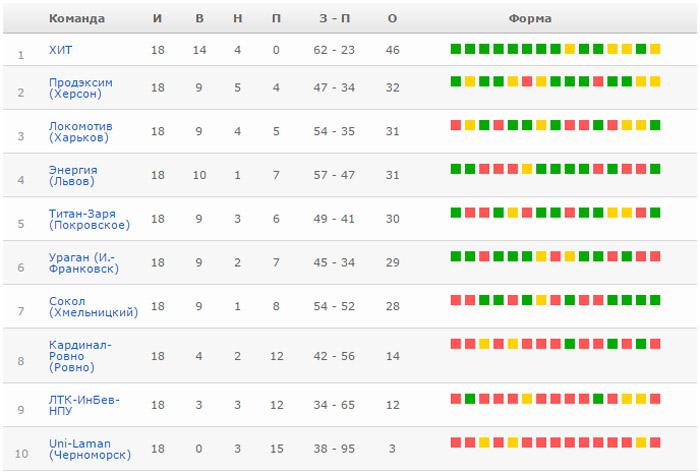
Task: Click first red form square for Локомотив
Action: (x=456, y=125)
